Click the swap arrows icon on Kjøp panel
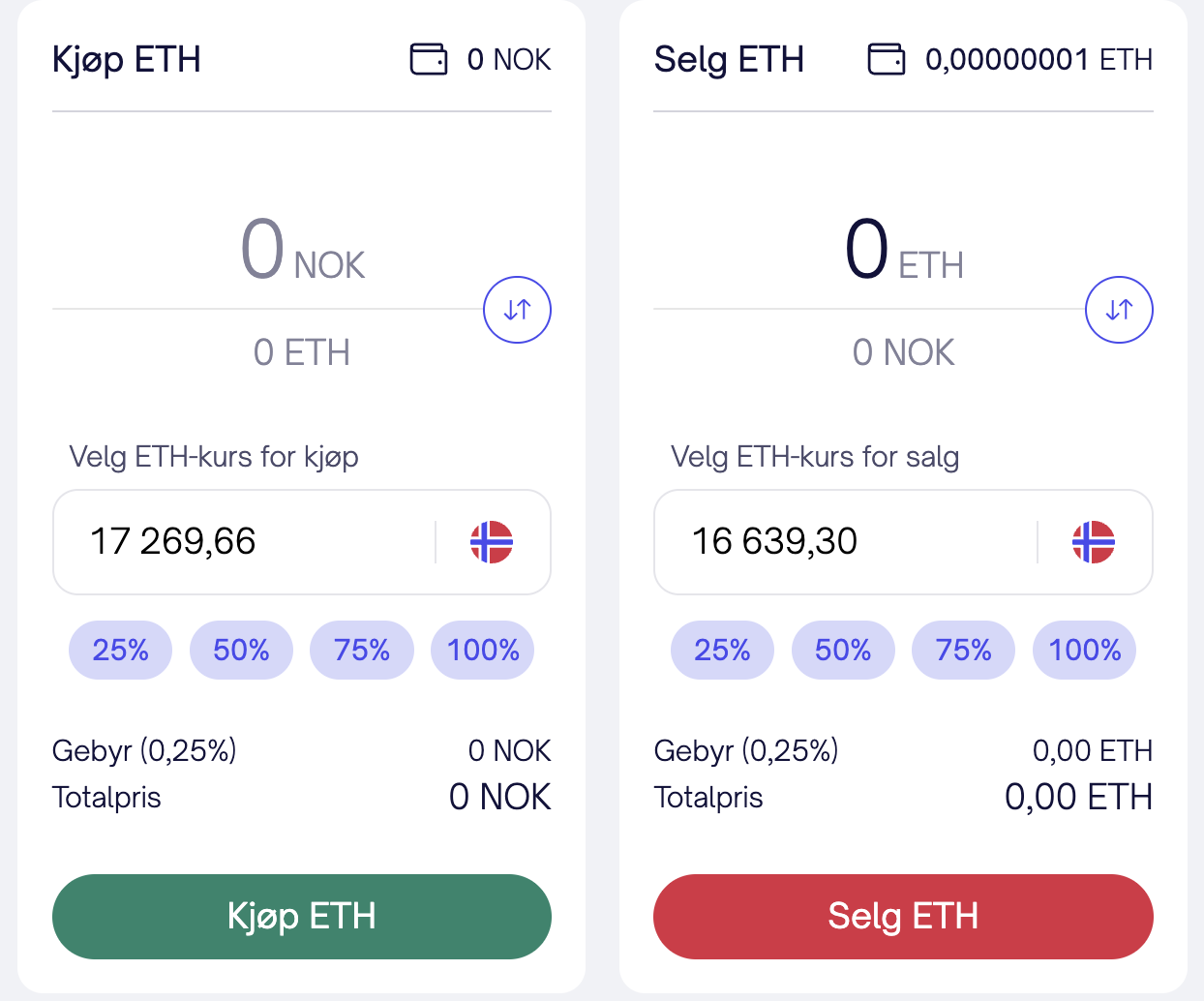Viewport: 1204px width, 1001px height. pyautogui.click(x=517, y=309)
